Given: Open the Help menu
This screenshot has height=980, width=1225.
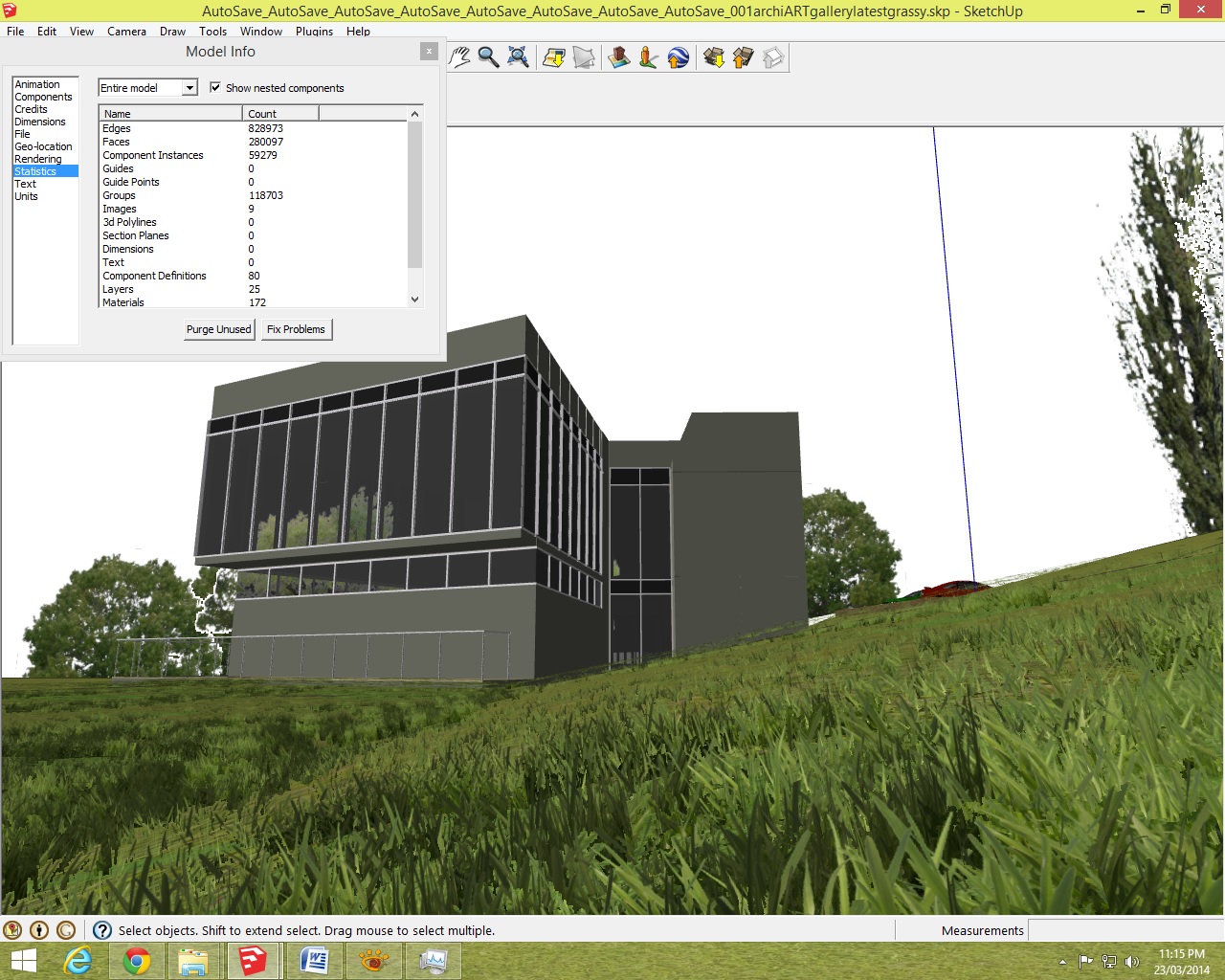Looking at the screenshot, I should point(358,32).
